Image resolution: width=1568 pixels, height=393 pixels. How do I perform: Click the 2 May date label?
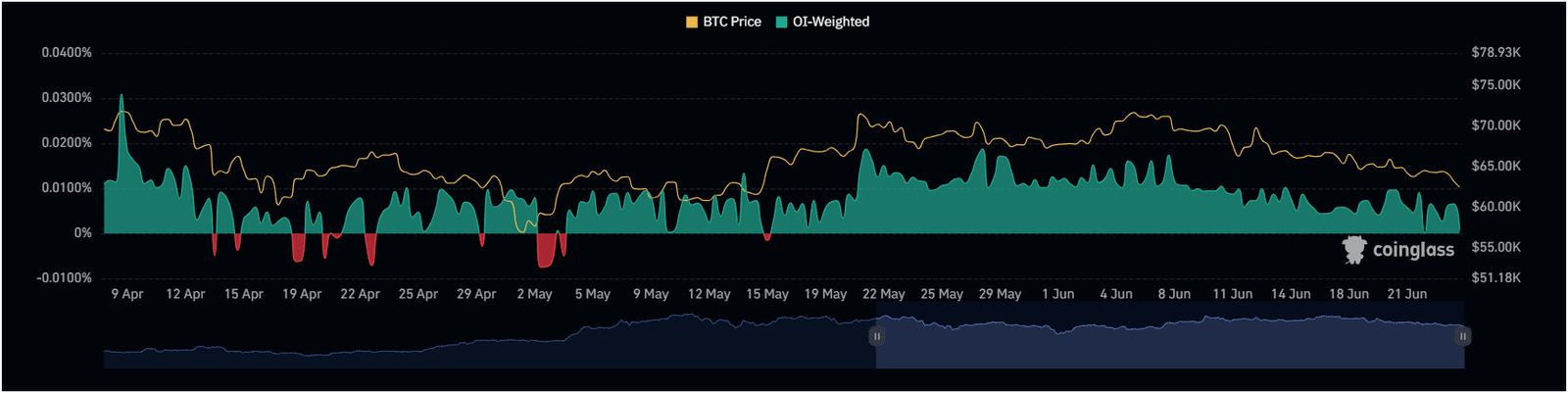tap(534, 294)
